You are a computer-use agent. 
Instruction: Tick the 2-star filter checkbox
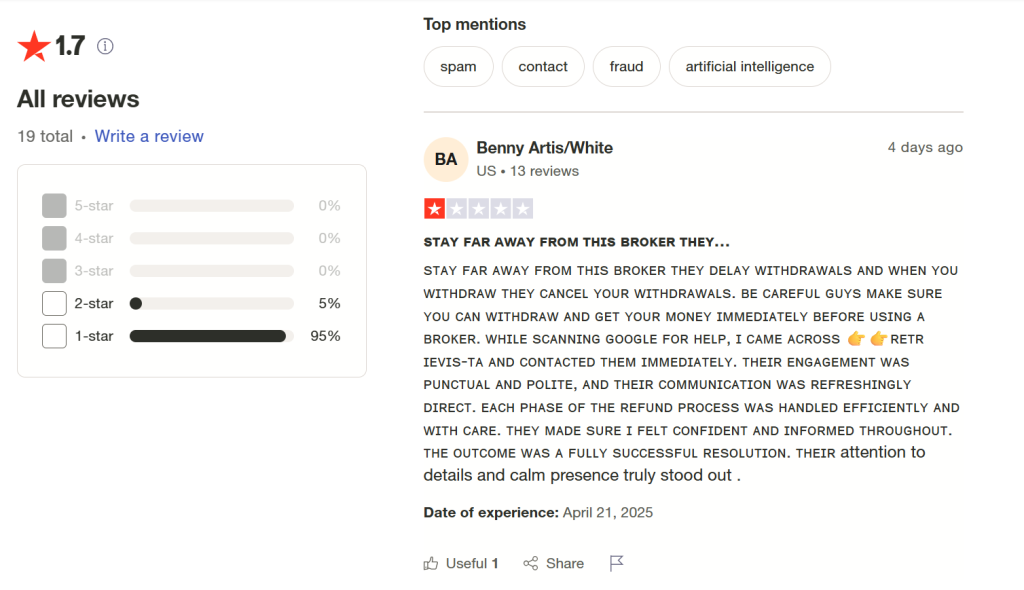[54, 303]
